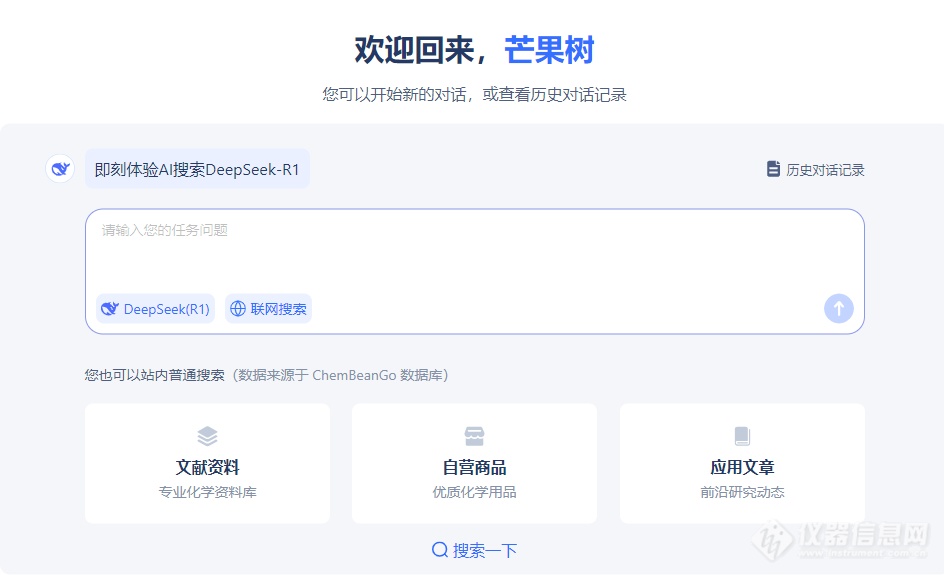Click the store icon above 自营商品
The height and width of the screenshot is (575, 944).
coord(474,436)
